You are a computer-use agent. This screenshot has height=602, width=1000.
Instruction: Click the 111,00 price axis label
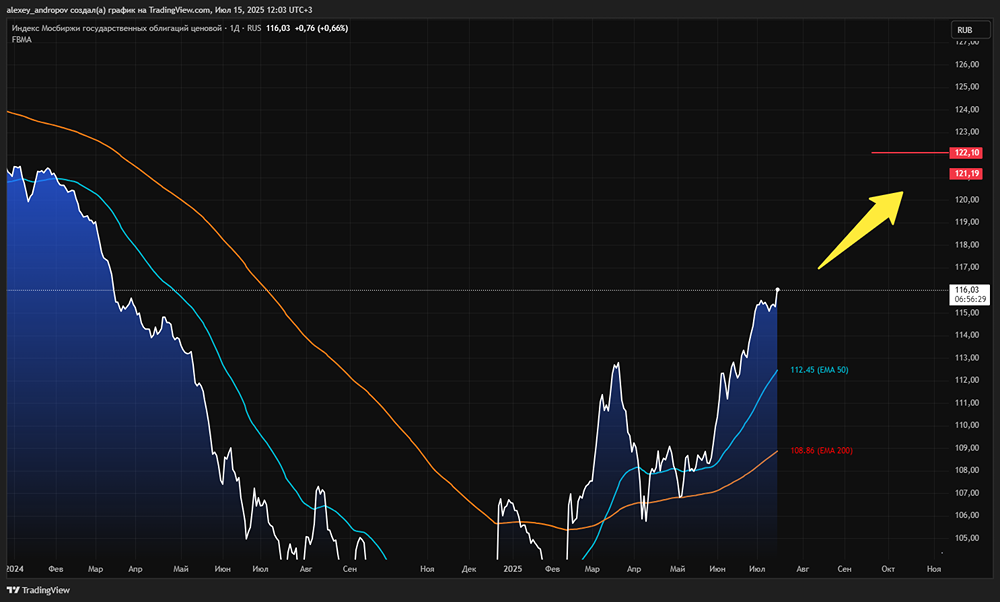point(967,403)
